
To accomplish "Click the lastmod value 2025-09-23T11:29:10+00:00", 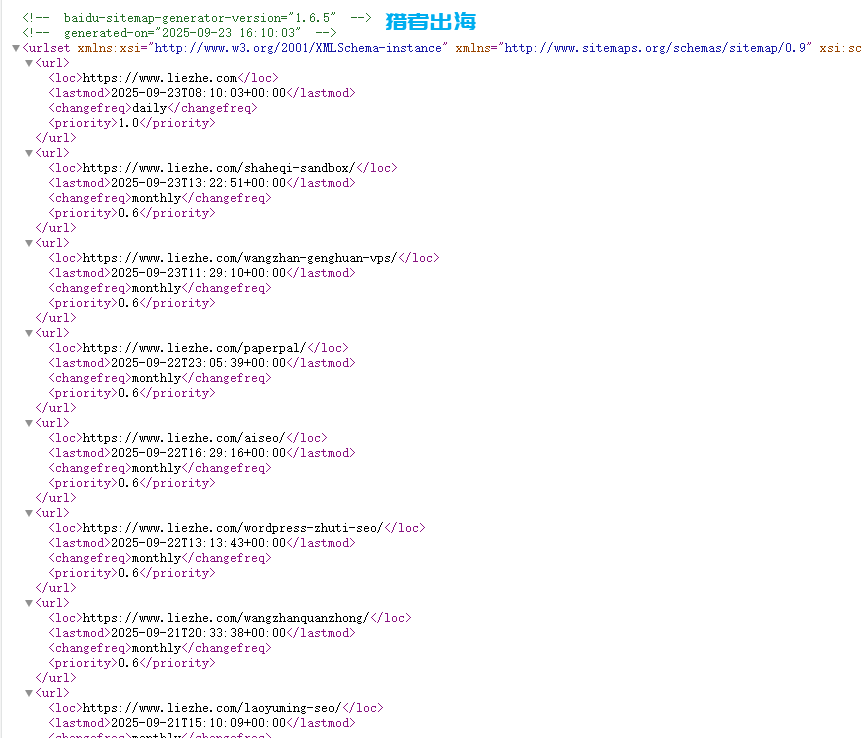I will pos(199,273).
